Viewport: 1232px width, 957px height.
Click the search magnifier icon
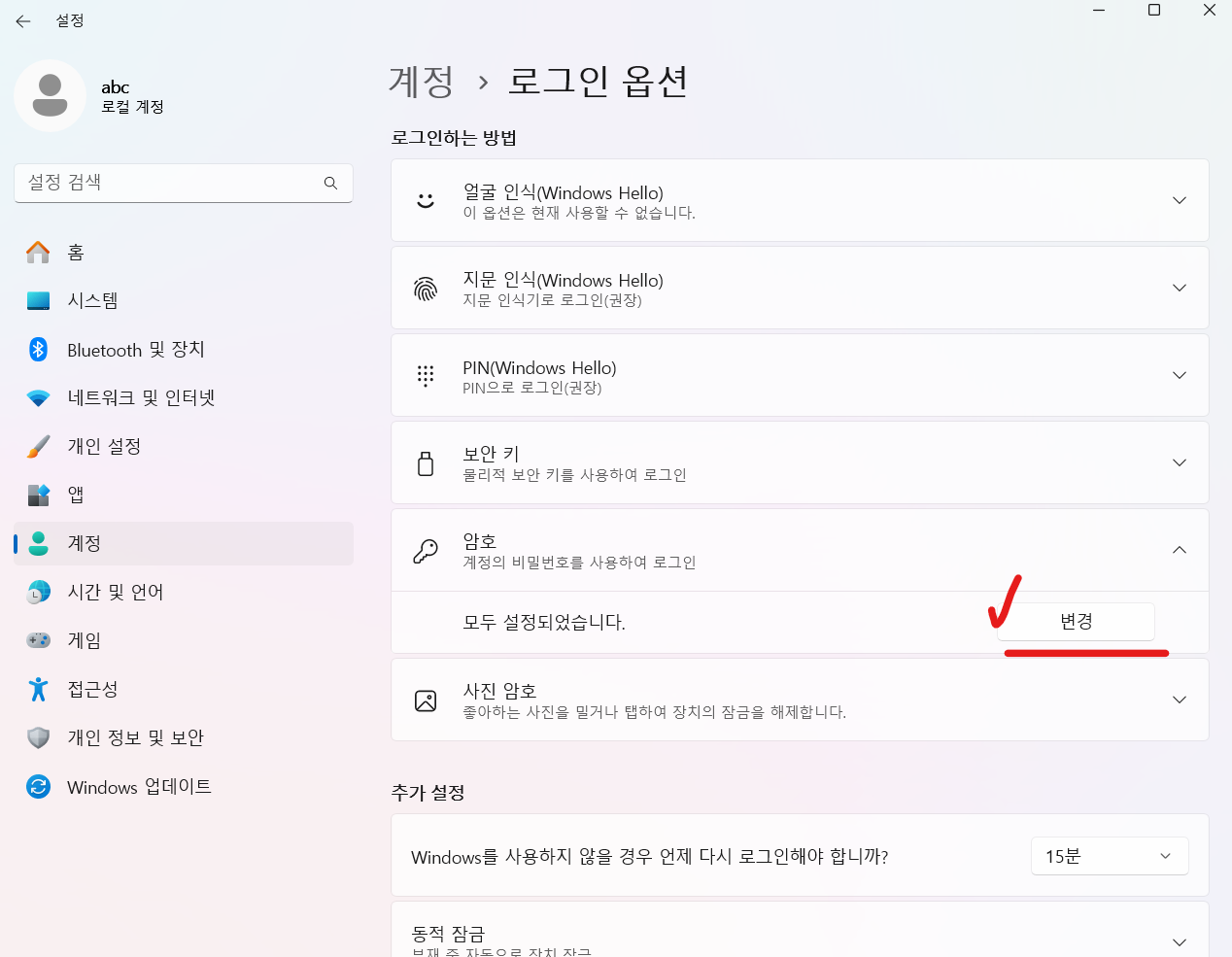coord(330,183)
